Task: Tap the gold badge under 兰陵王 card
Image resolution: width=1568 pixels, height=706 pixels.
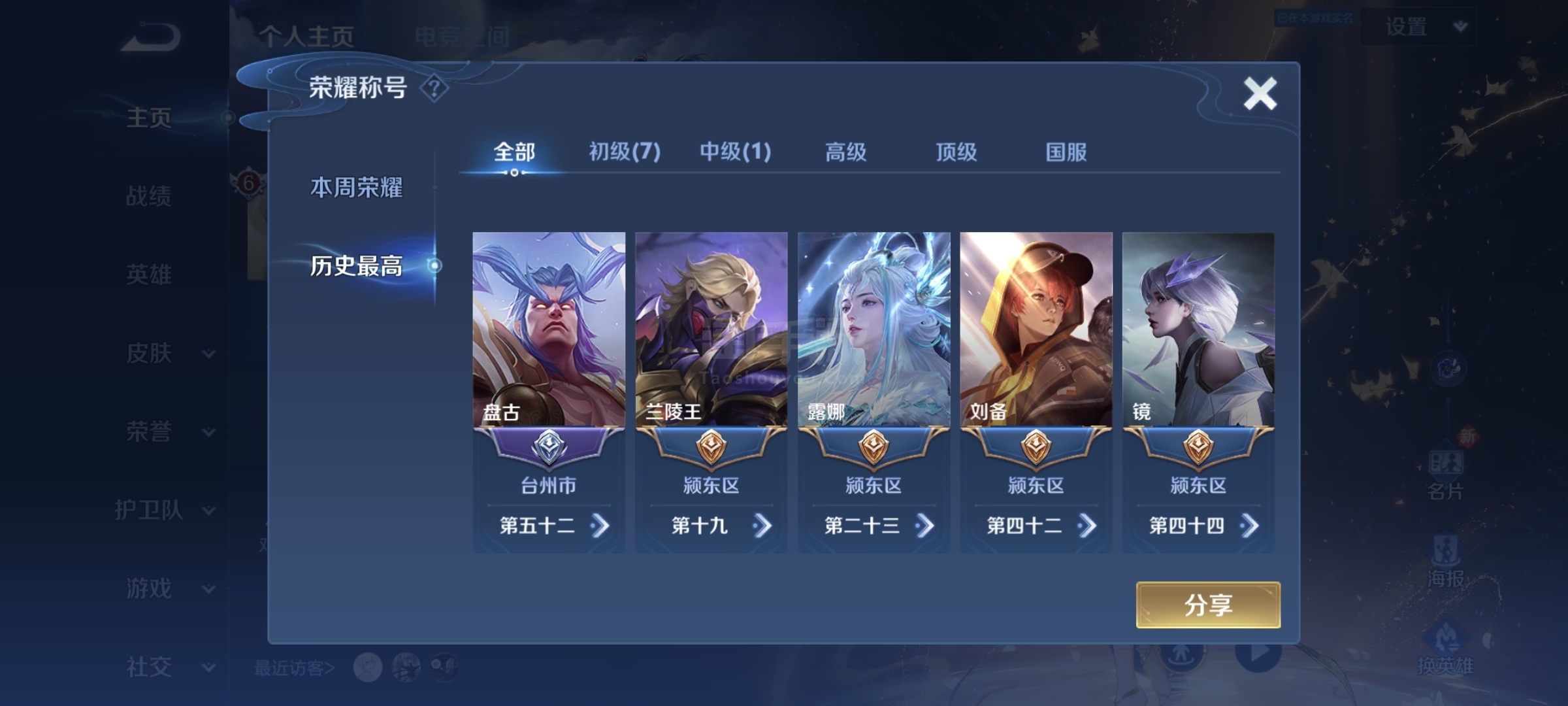Action: pyautogui.click(x=711, y=448)
